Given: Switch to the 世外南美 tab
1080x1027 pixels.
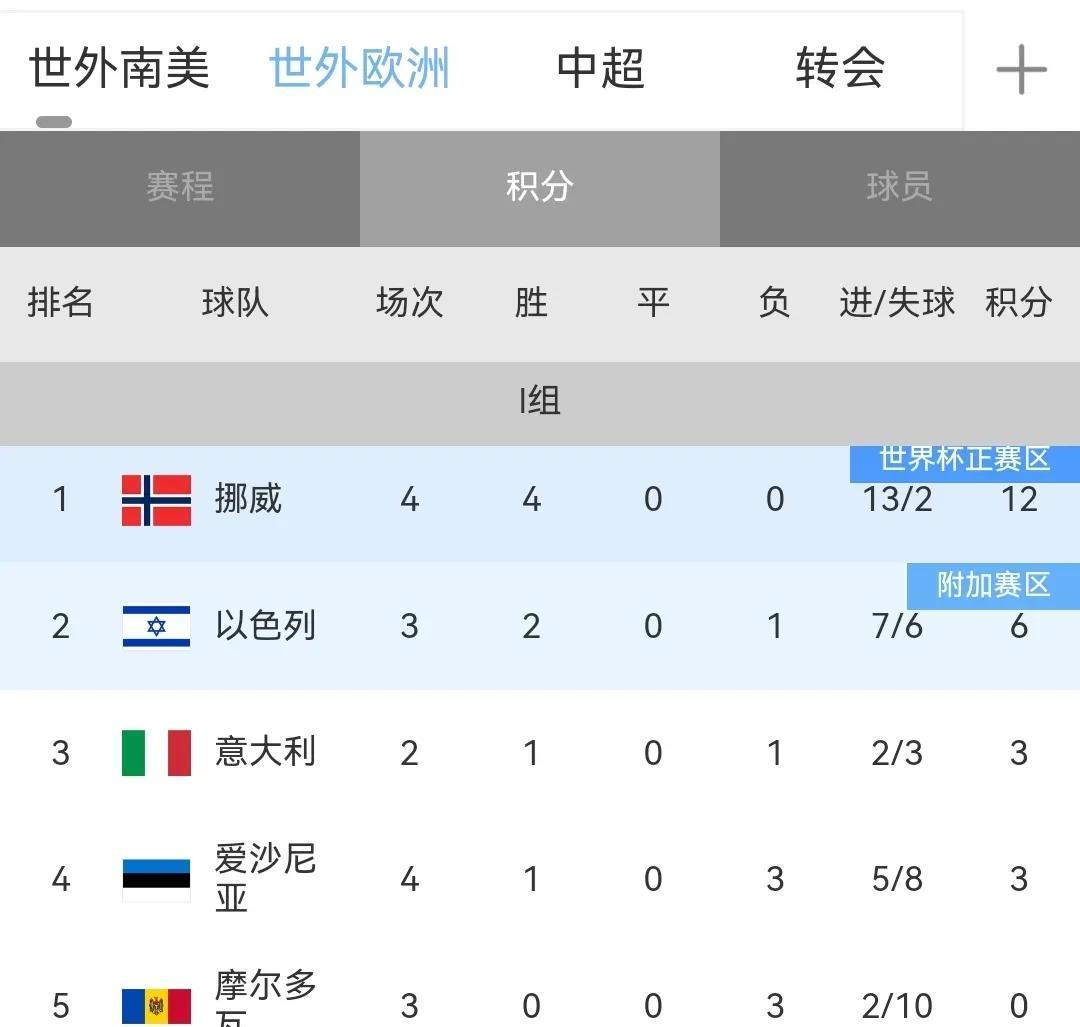Looking at the screenshot, I should [x=119, y=69].
